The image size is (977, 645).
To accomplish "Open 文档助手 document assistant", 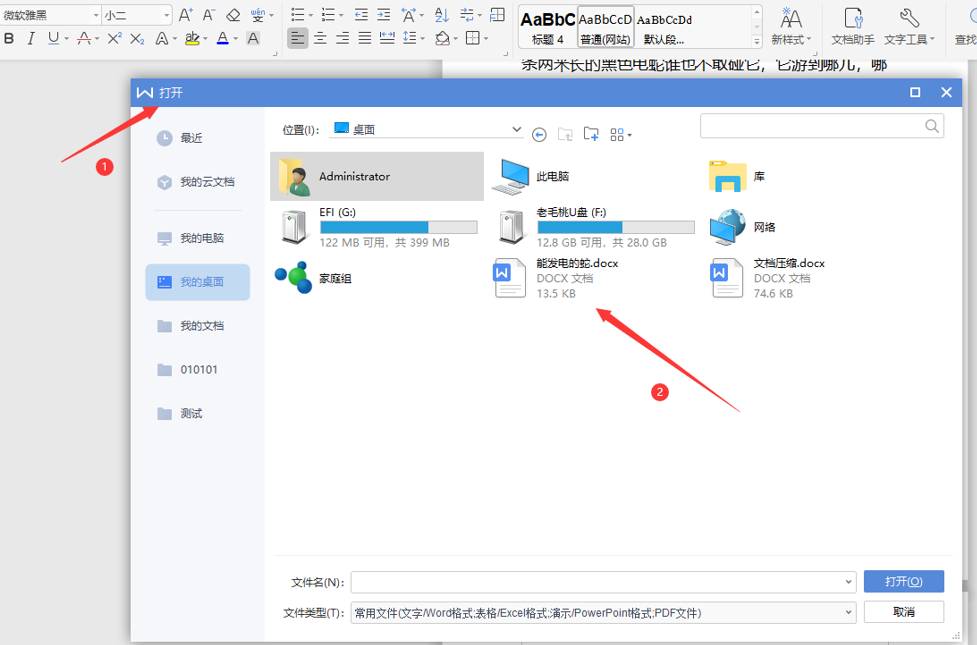I will [x=852, y=27].
